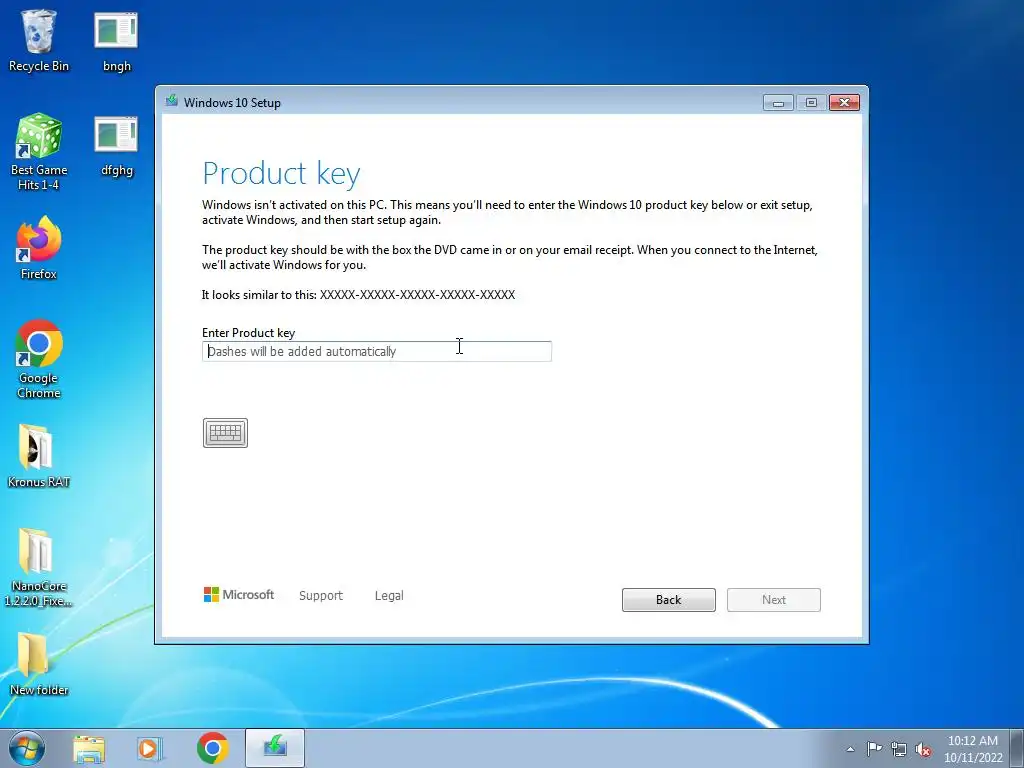This screenshot has height=768, width=1024.
Task: Select the Kronus RAT folder
Action: [x=39, y=456]
